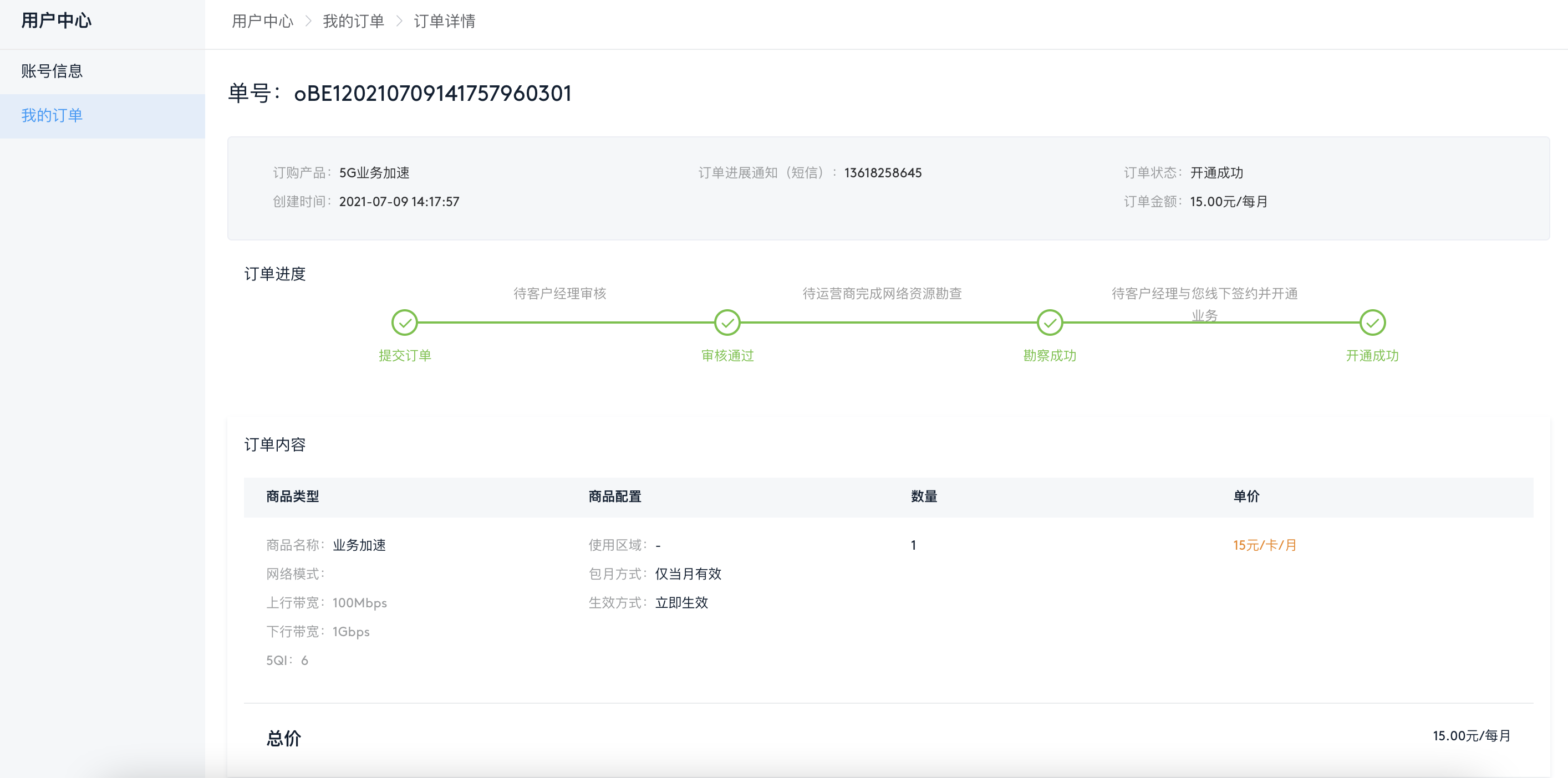Click the 提交订单 step checkmark icon
Screen dimensions: 1568x778
(x=404, y=323)
